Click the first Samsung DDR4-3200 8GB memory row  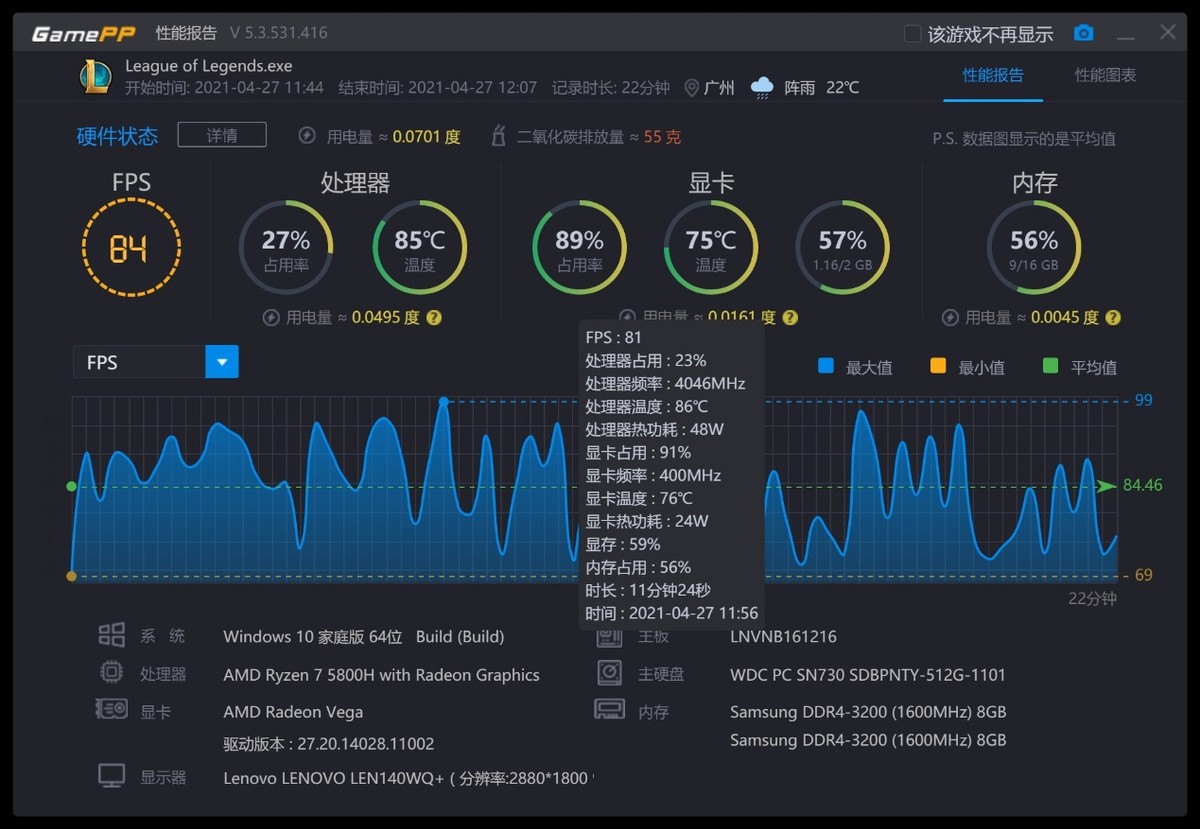868,712
